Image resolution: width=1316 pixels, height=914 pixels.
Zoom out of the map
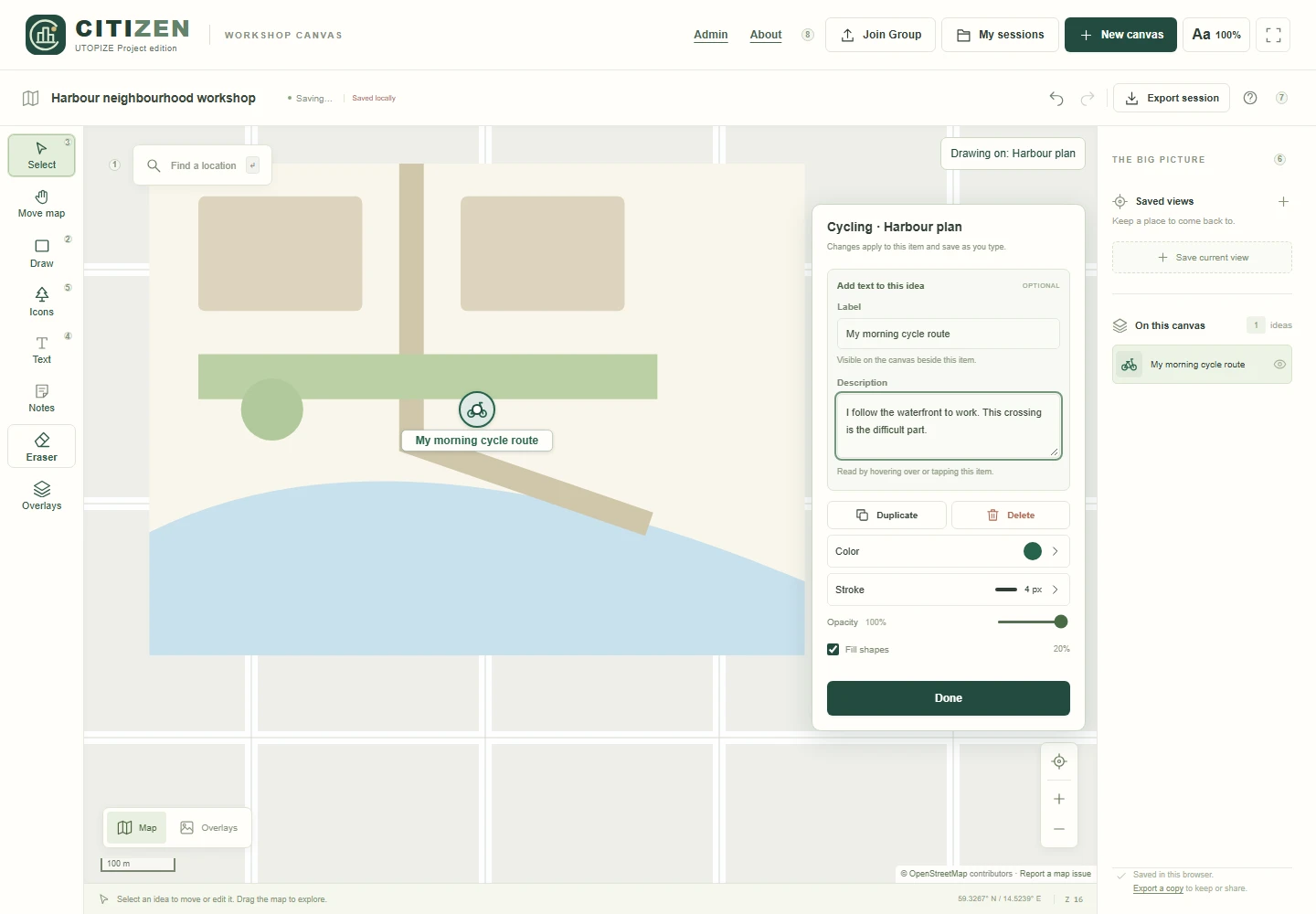pyautogui.click(x=1059, y=829)
